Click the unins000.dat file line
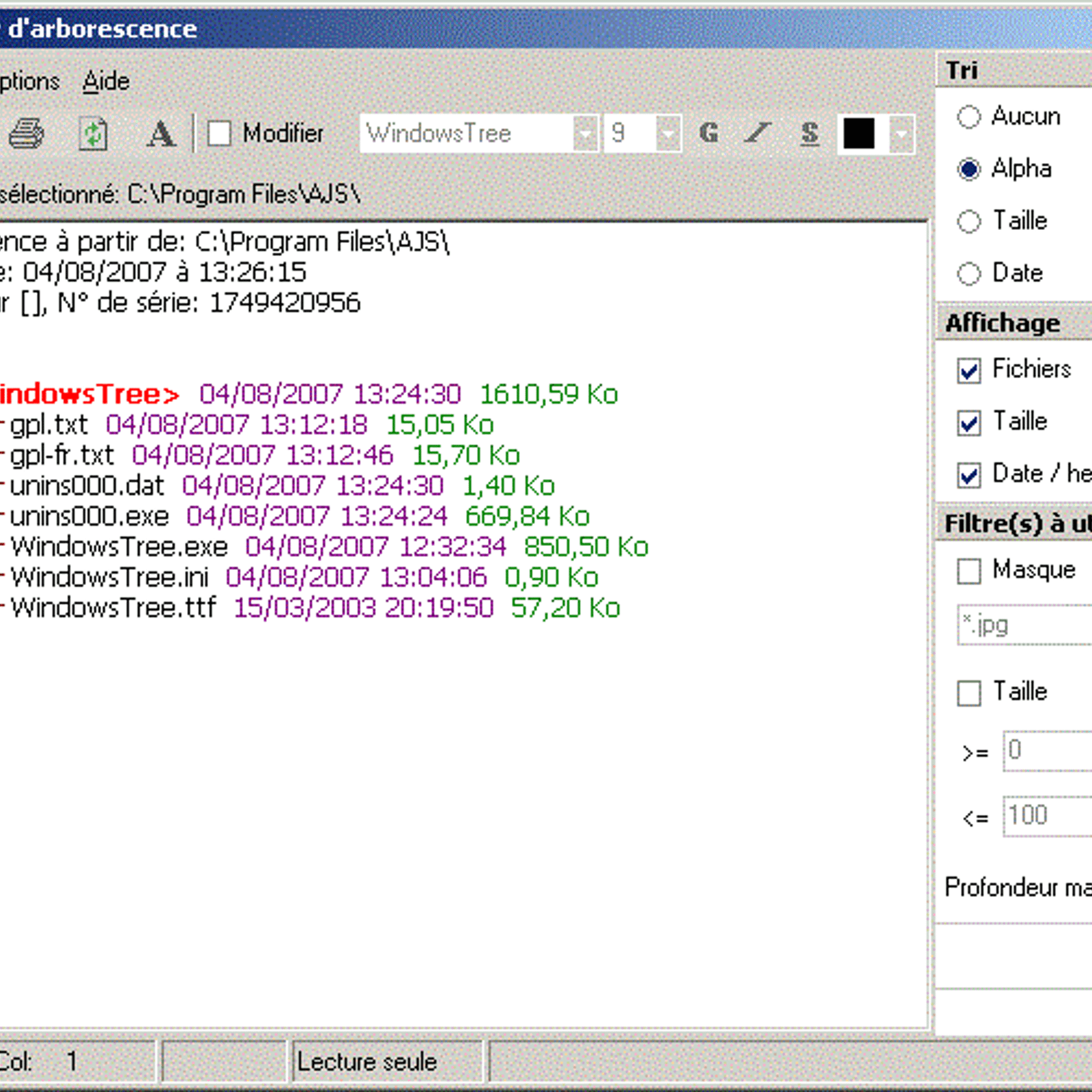Viewport: 1092px width, 1092px height. 277,486
